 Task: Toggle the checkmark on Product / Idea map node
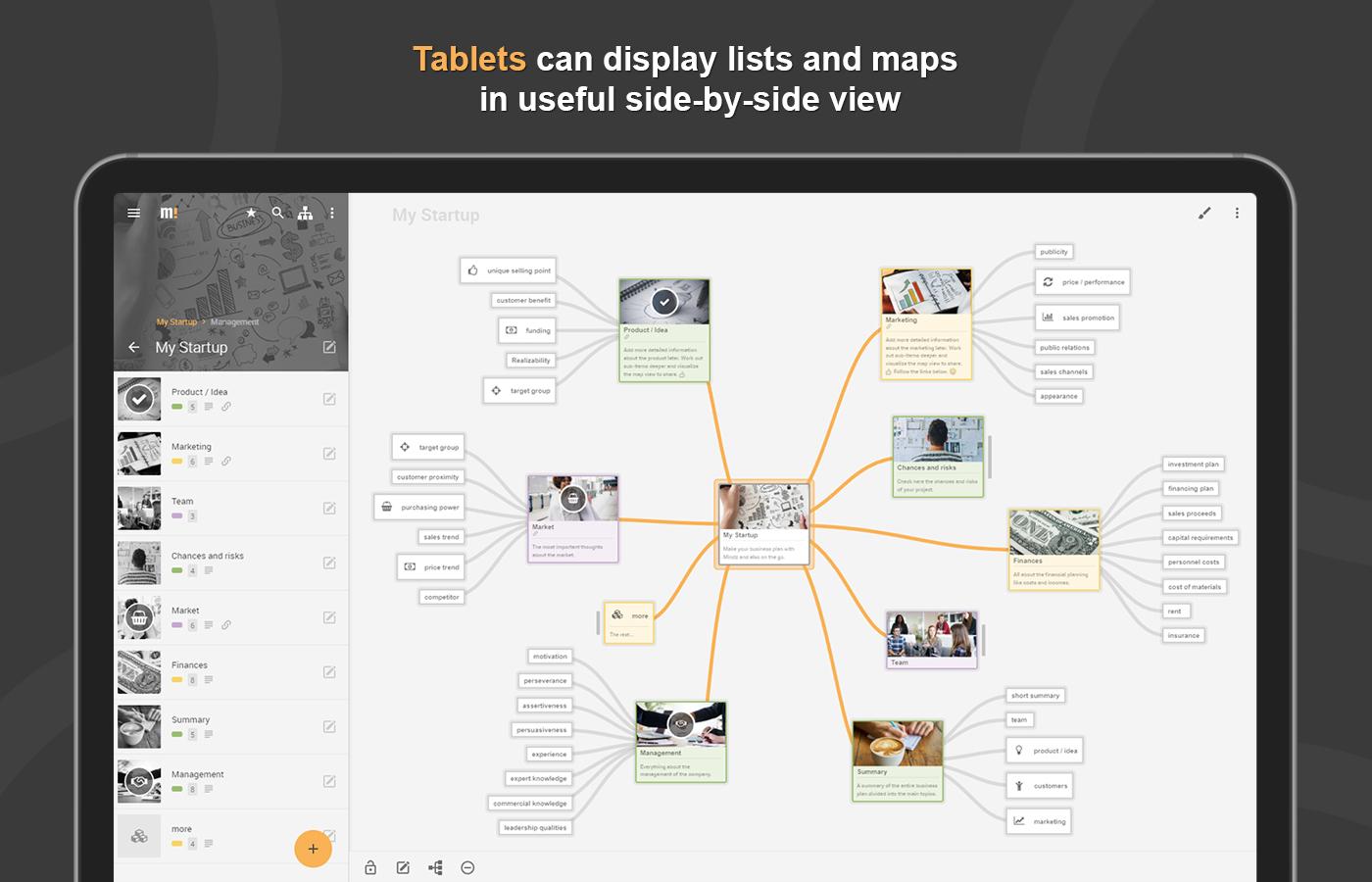(x=664, y=302)
